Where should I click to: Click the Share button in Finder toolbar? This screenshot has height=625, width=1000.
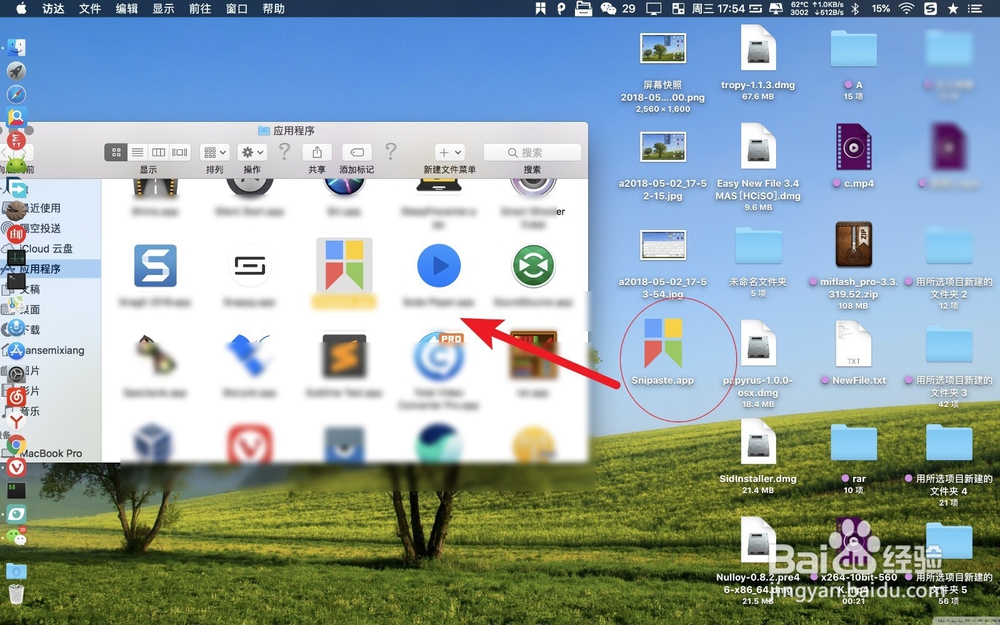(317, 152)
